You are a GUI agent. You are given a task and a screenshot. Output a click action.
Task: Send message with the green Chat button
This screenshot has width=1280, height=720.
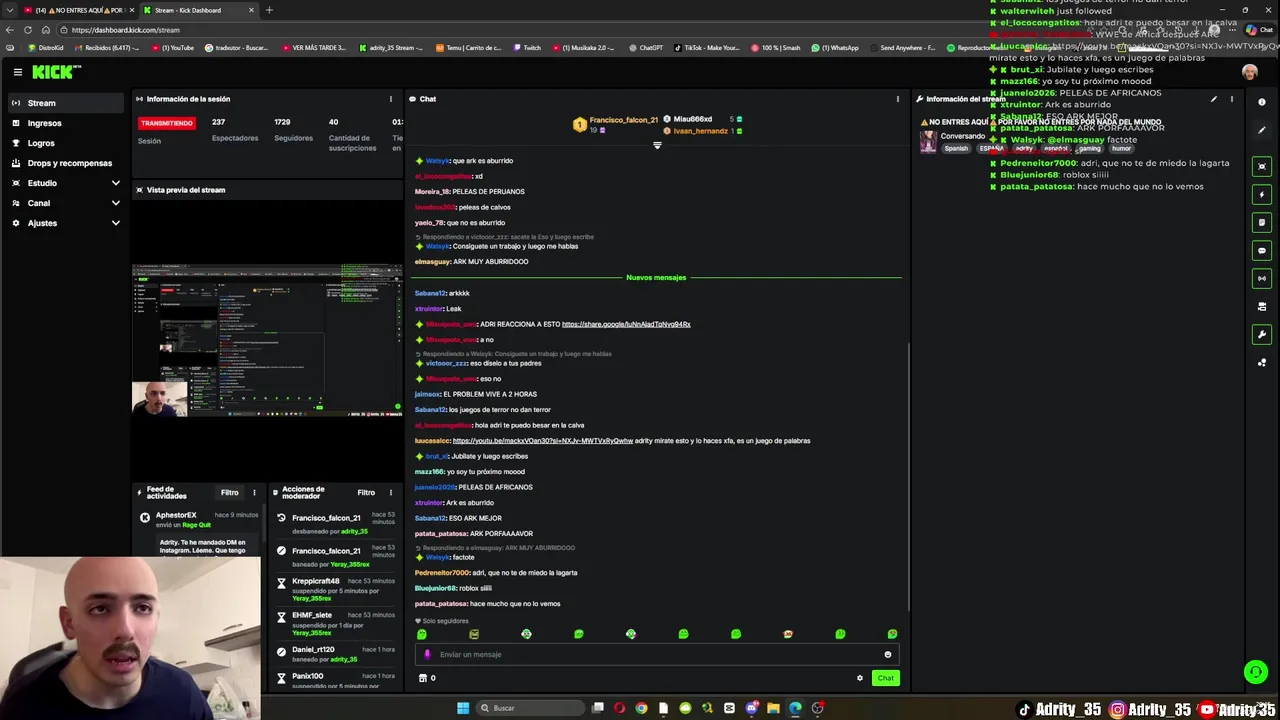click(885, 678)
